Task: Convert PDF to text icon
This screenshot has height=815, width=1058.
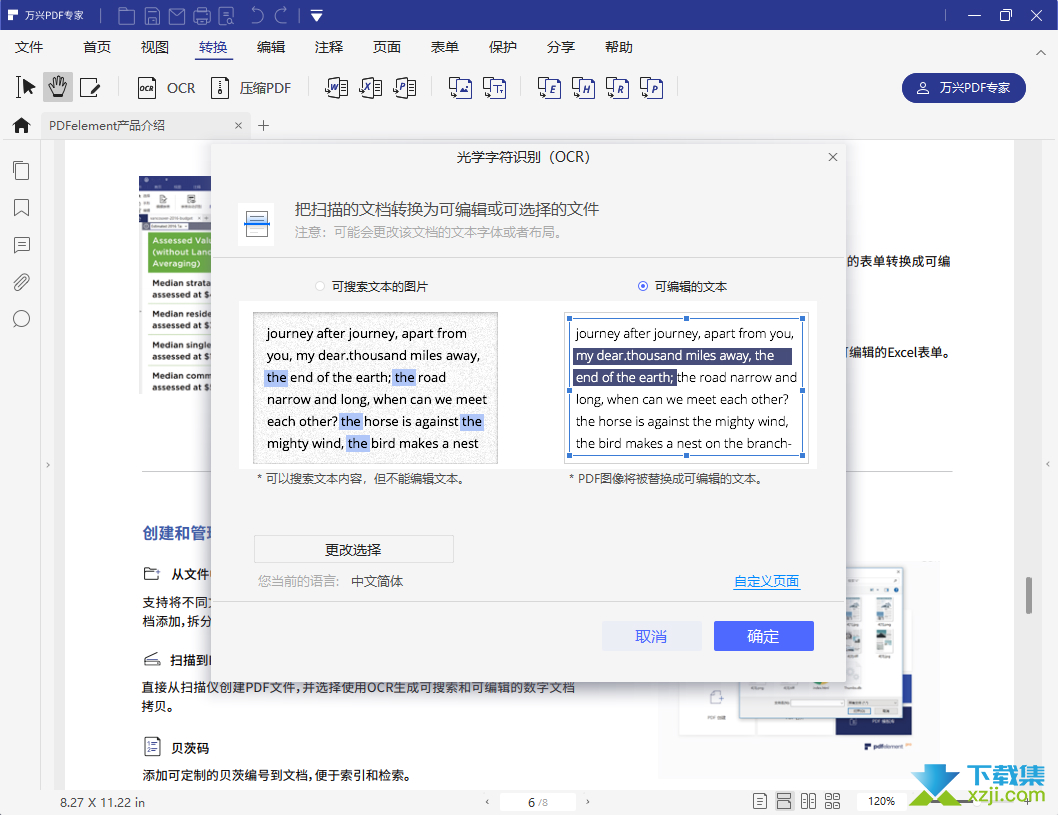Action: pos(495,88)
